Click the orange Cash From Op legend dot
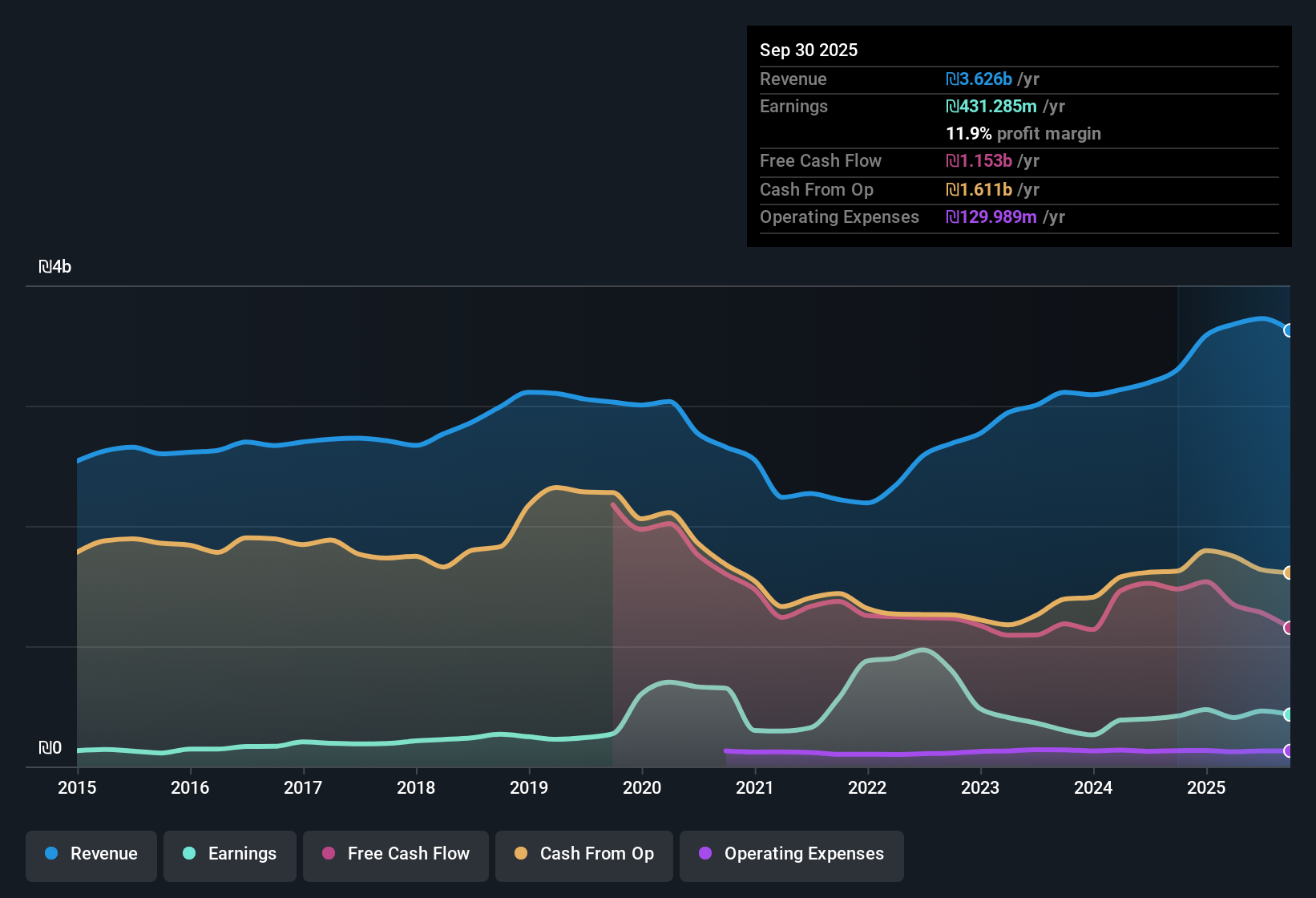Viewport: 1316px width, 898px height. point(521,854)
